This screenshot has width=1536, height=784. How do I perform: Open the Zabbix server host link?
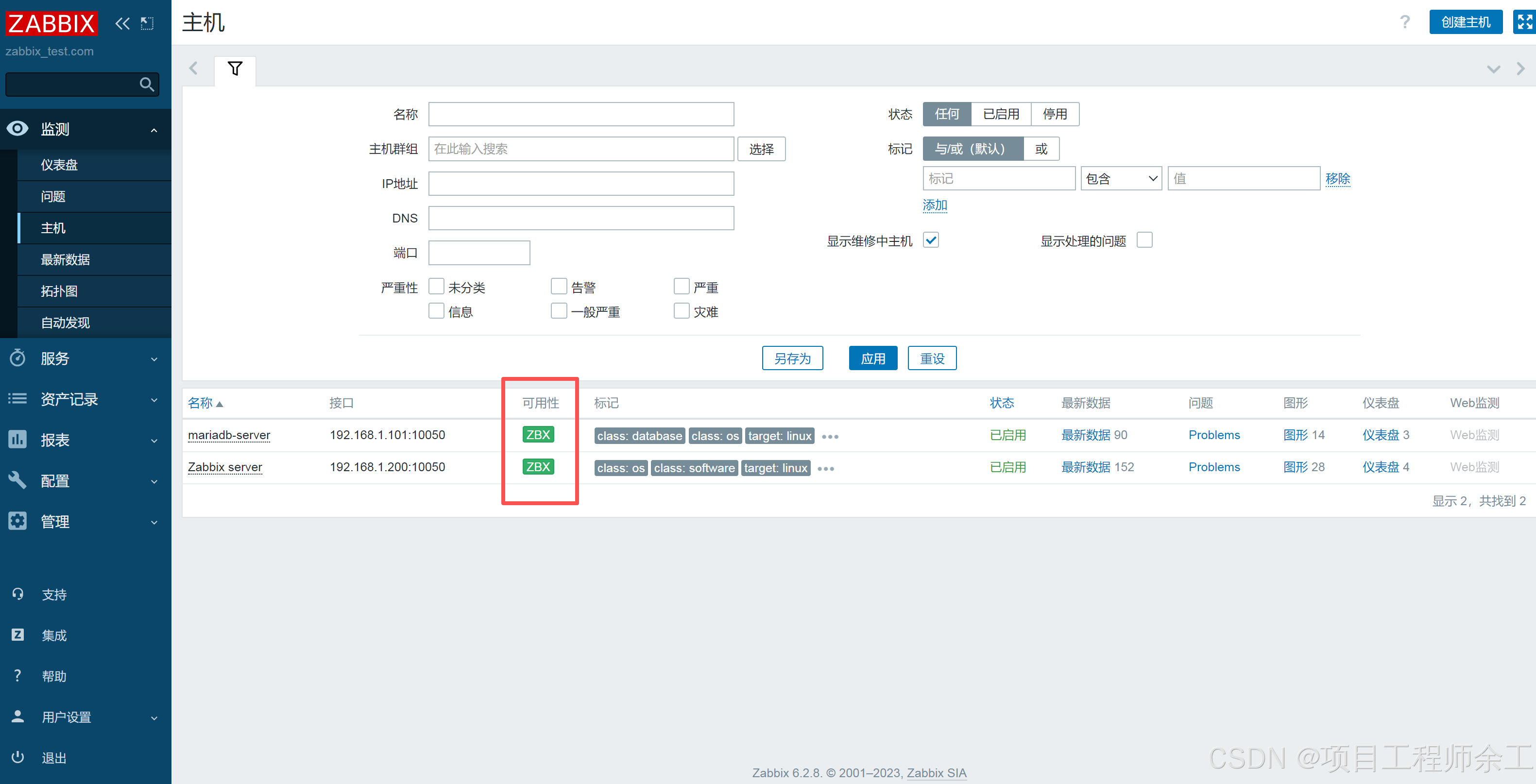(x=225, y=467)
